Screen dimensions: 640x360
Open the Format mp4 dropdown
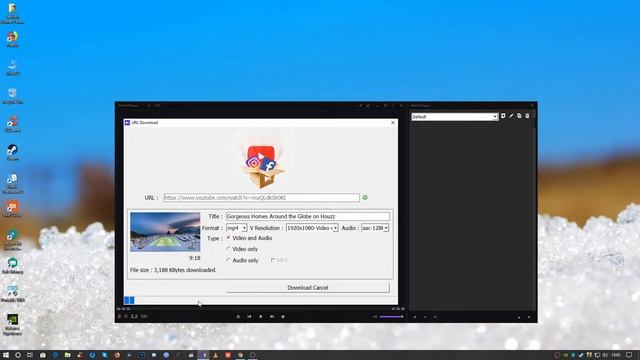[x=237, y=228]
